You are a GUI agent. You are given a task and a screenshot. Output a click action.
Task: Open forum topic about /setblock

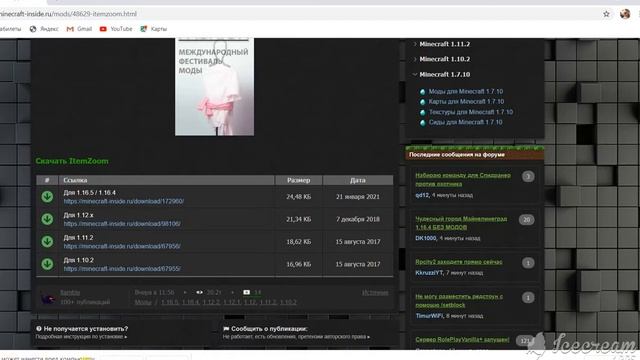tap(459, 301)
